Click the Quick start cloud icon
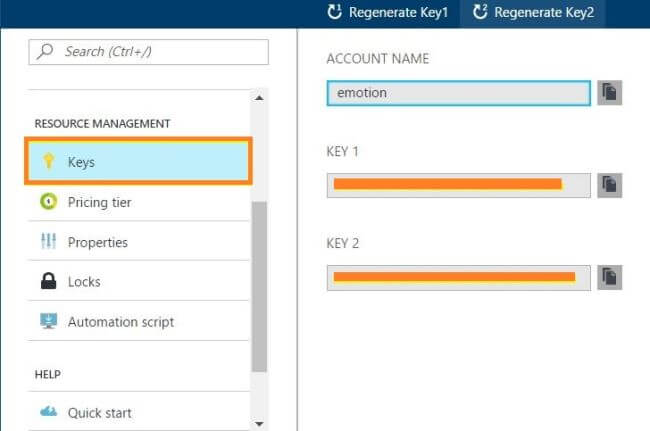The height and width of the screenshot is (431, 650). [48, 412]
